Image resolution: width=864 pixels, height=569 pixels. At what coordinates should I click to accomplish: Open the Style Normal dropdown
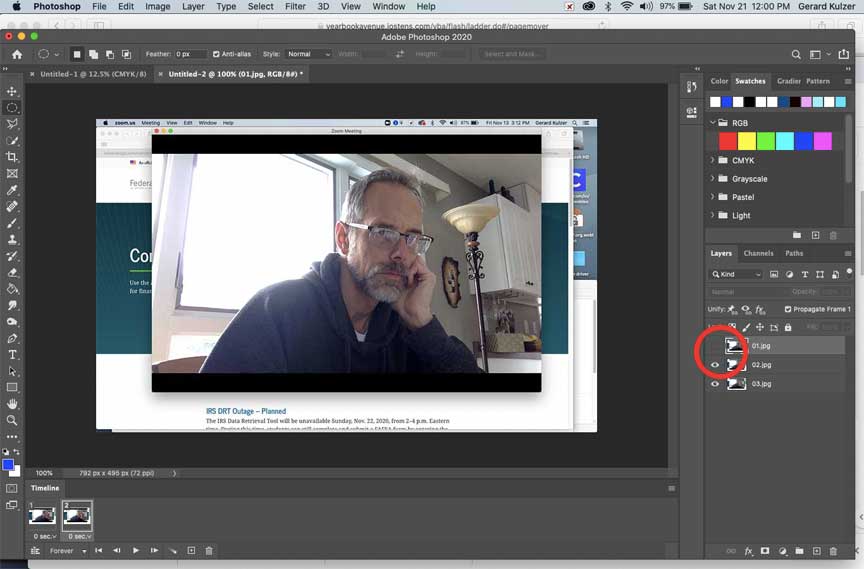coord(309,54)
